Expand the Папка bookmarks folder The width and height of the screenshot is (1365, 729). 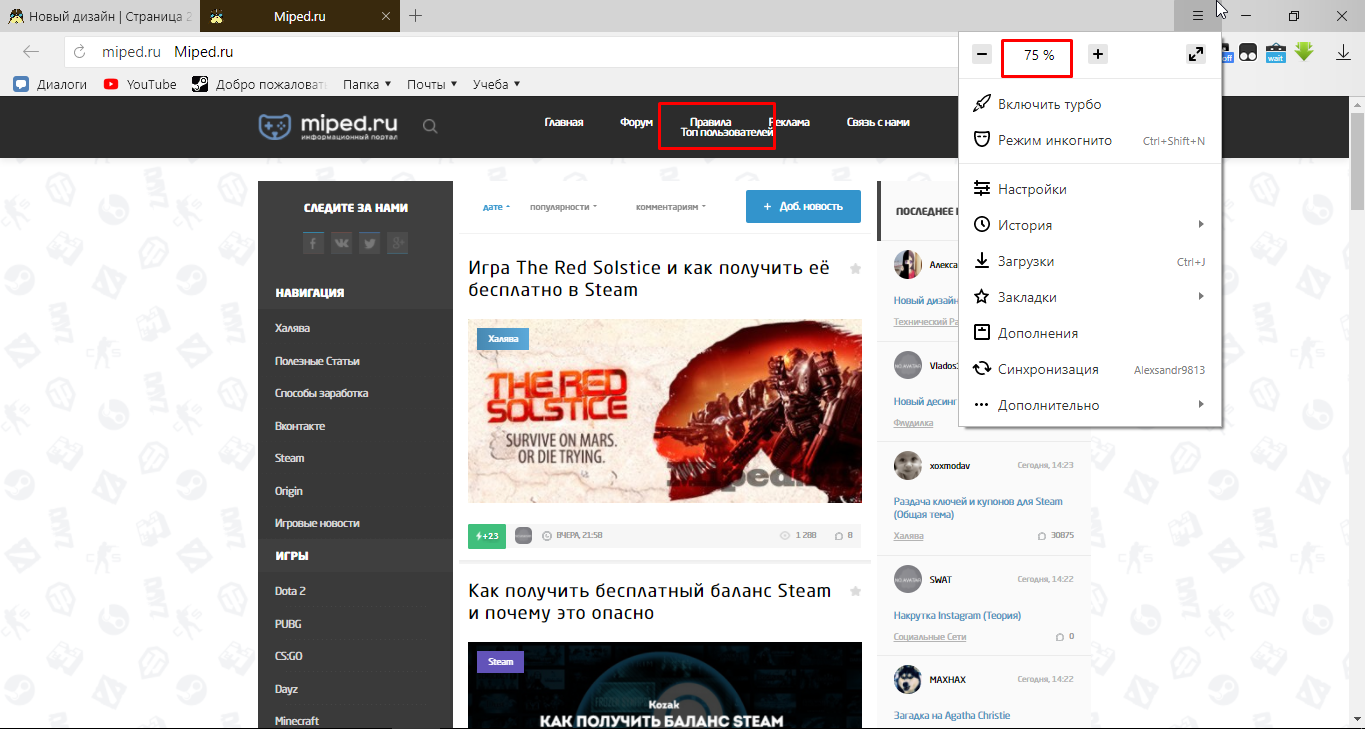point(367,84)
